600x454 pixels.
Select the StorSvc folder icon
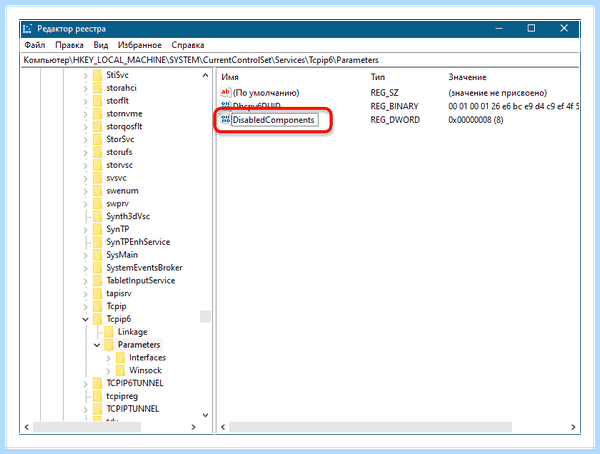[x=98, y=139]
